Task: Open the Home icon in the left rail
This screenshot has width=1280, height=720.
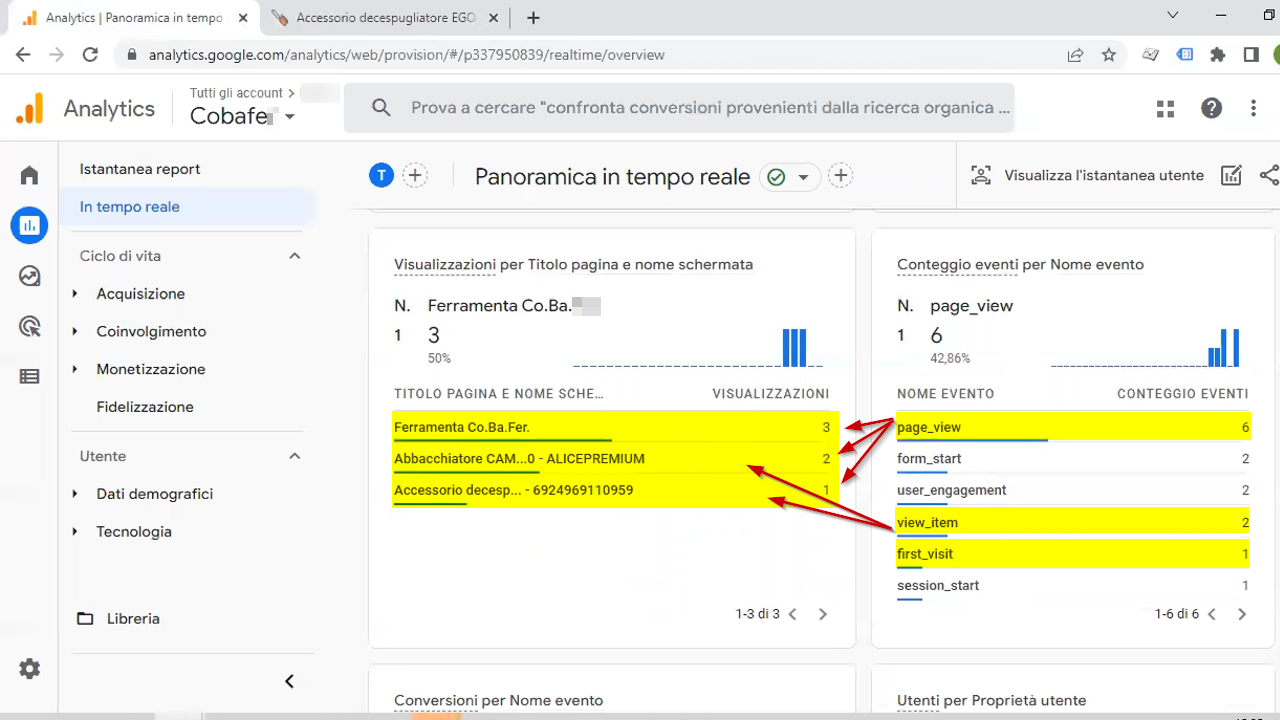Action: [29, 174]
